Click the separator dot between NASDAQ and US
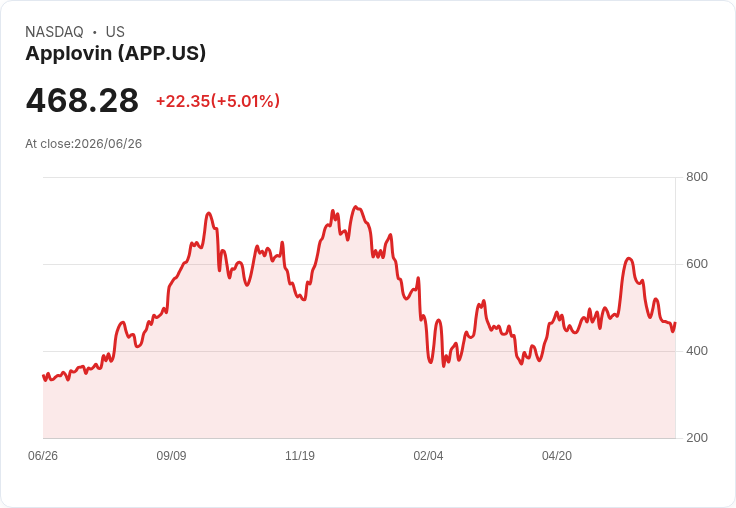736x508 pixels. (x=95, y=32)
